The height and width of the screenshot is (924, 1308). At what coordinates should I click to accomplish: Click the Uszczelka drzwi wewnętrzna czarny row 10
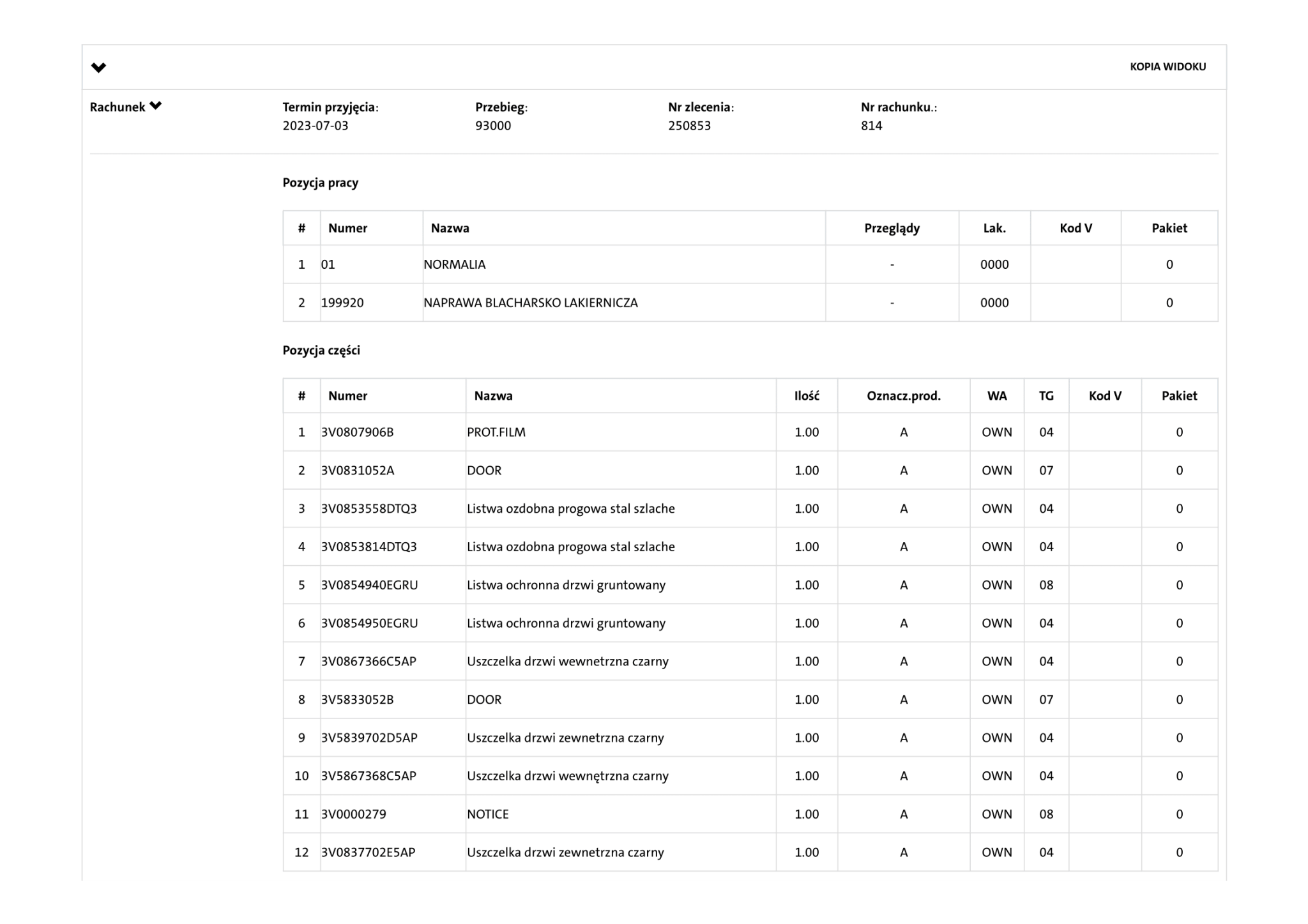tap(567, 776)
